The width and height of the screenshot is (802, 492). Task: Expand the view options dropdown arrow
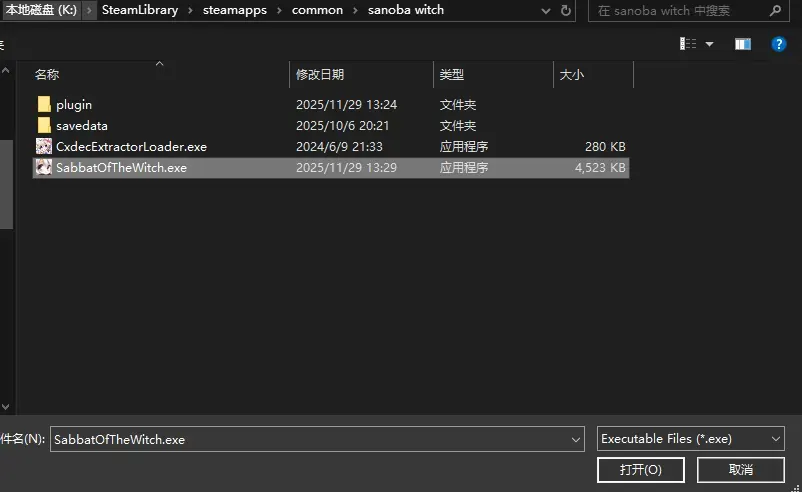click(709, 44)
